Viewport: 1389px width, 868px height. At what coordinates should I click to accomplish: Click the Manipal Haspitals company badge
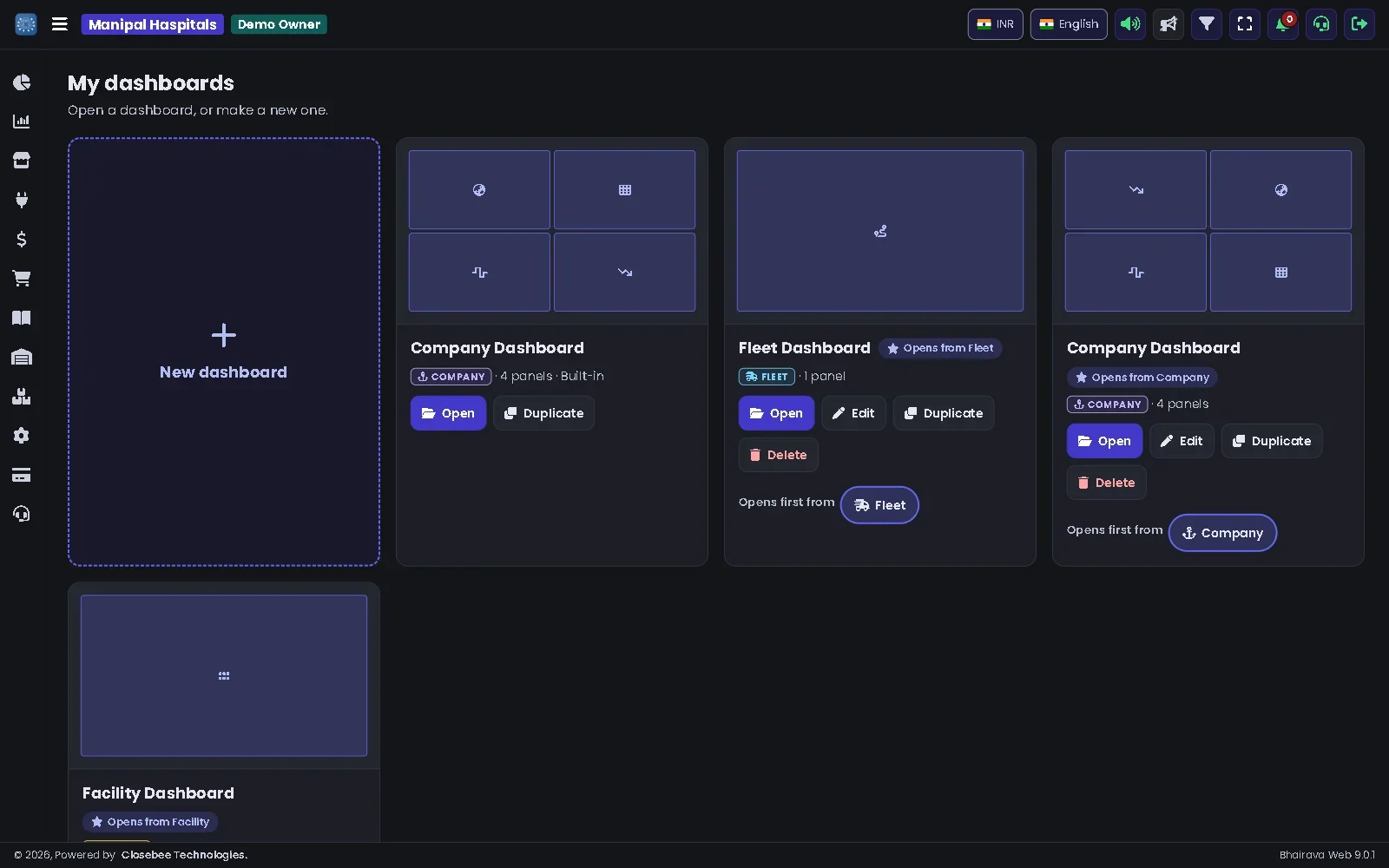[153, 24]
